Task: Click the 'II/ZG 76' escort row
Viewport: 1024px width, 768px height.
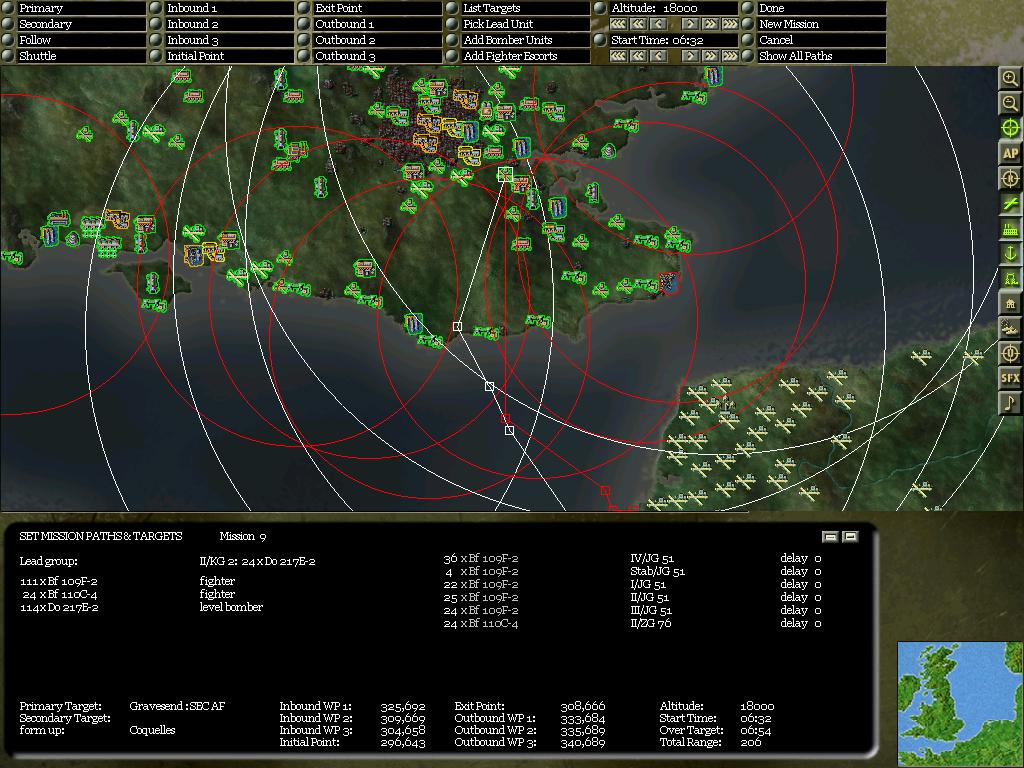Action: [x=632, y=623]
